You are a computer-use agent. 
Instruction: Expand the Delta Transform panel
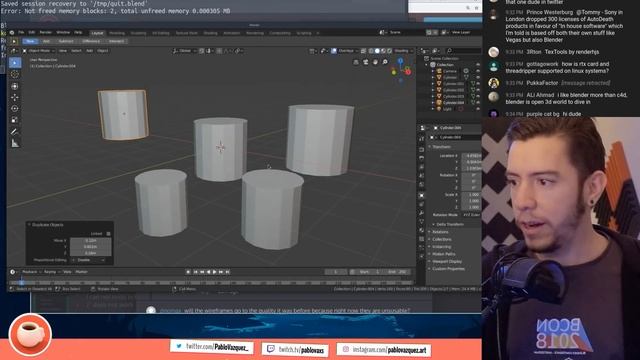tap(449, 224)
